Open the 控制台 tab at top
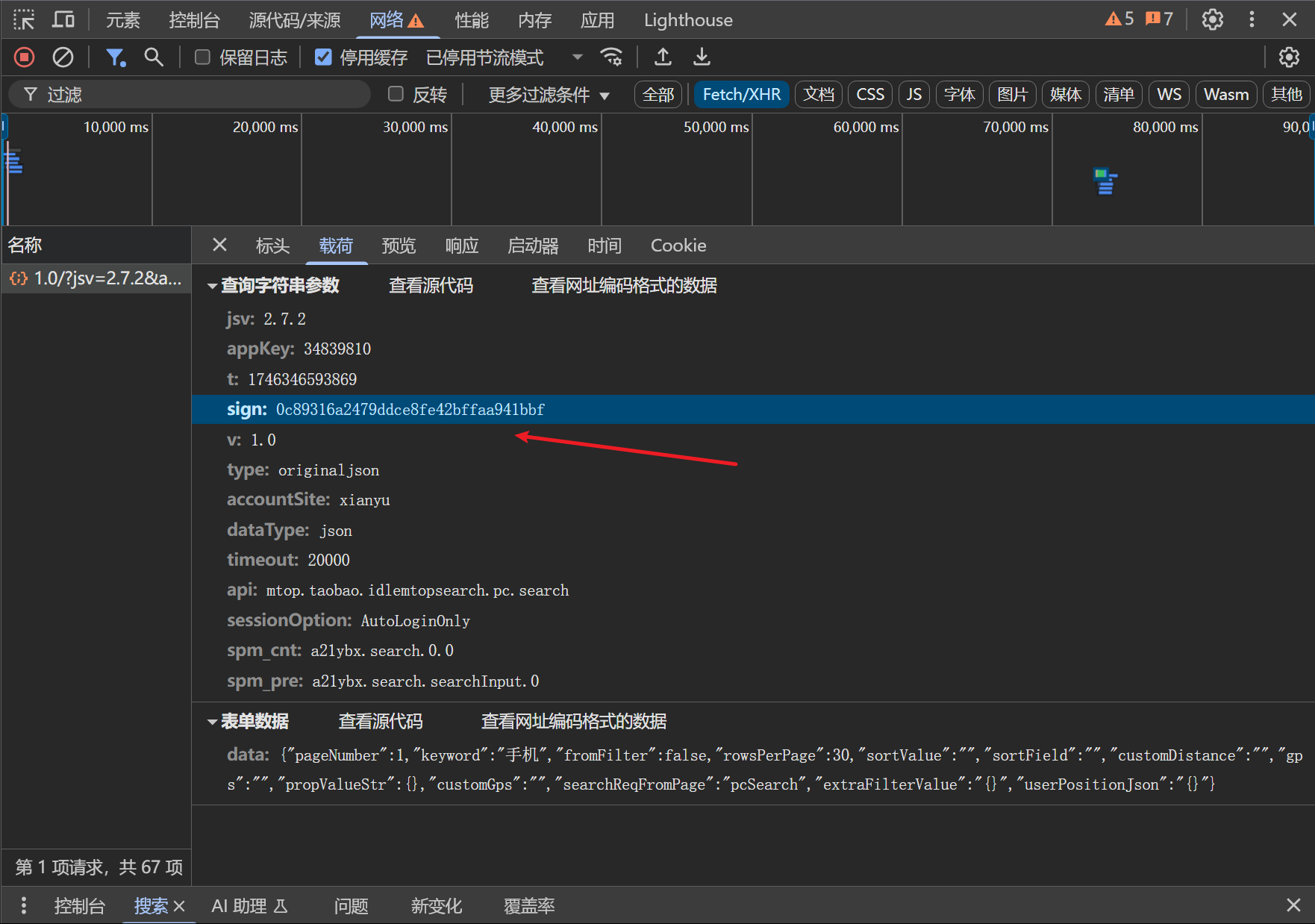1315x924 pixels. [194, 20]
